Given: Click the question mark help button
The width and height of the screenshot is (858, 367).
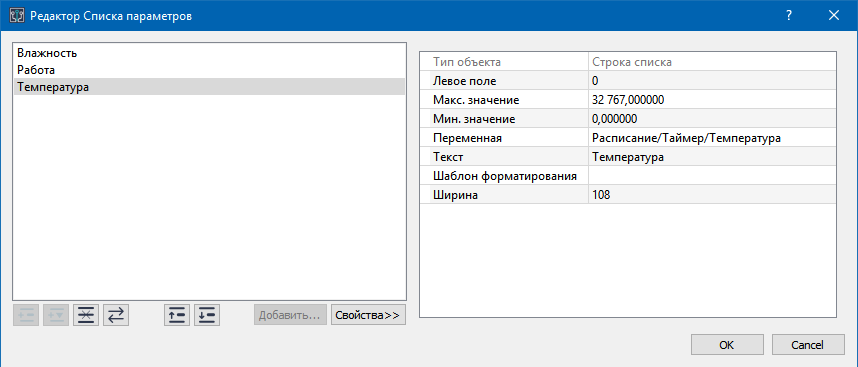Looking at the screenshot, I should coord(789,16).
